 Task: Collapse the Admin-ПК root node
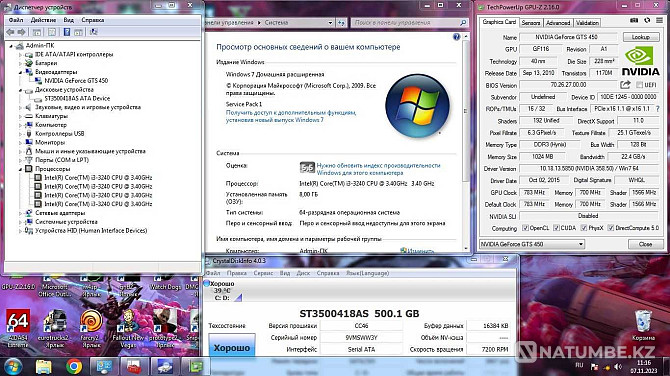click(x=12, y=46)
